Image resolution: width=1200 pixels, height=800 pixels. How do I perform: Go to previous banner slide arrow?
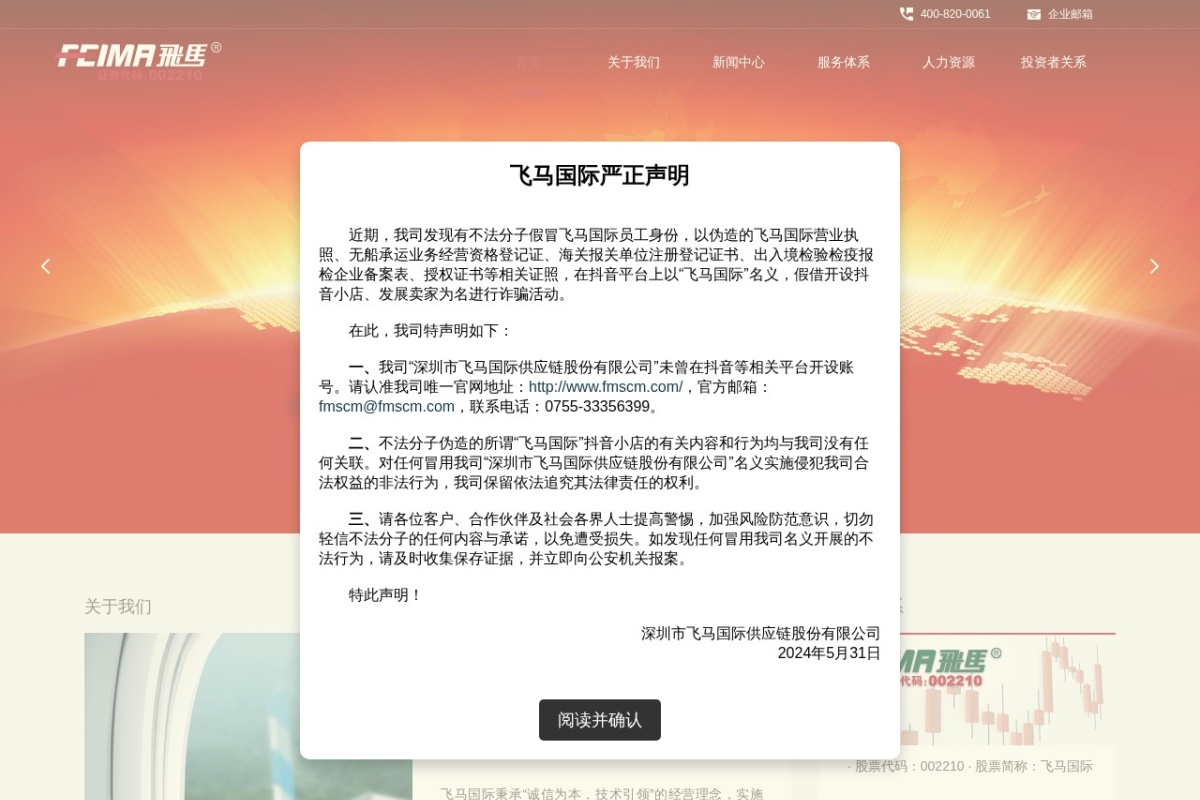point(45,266)
